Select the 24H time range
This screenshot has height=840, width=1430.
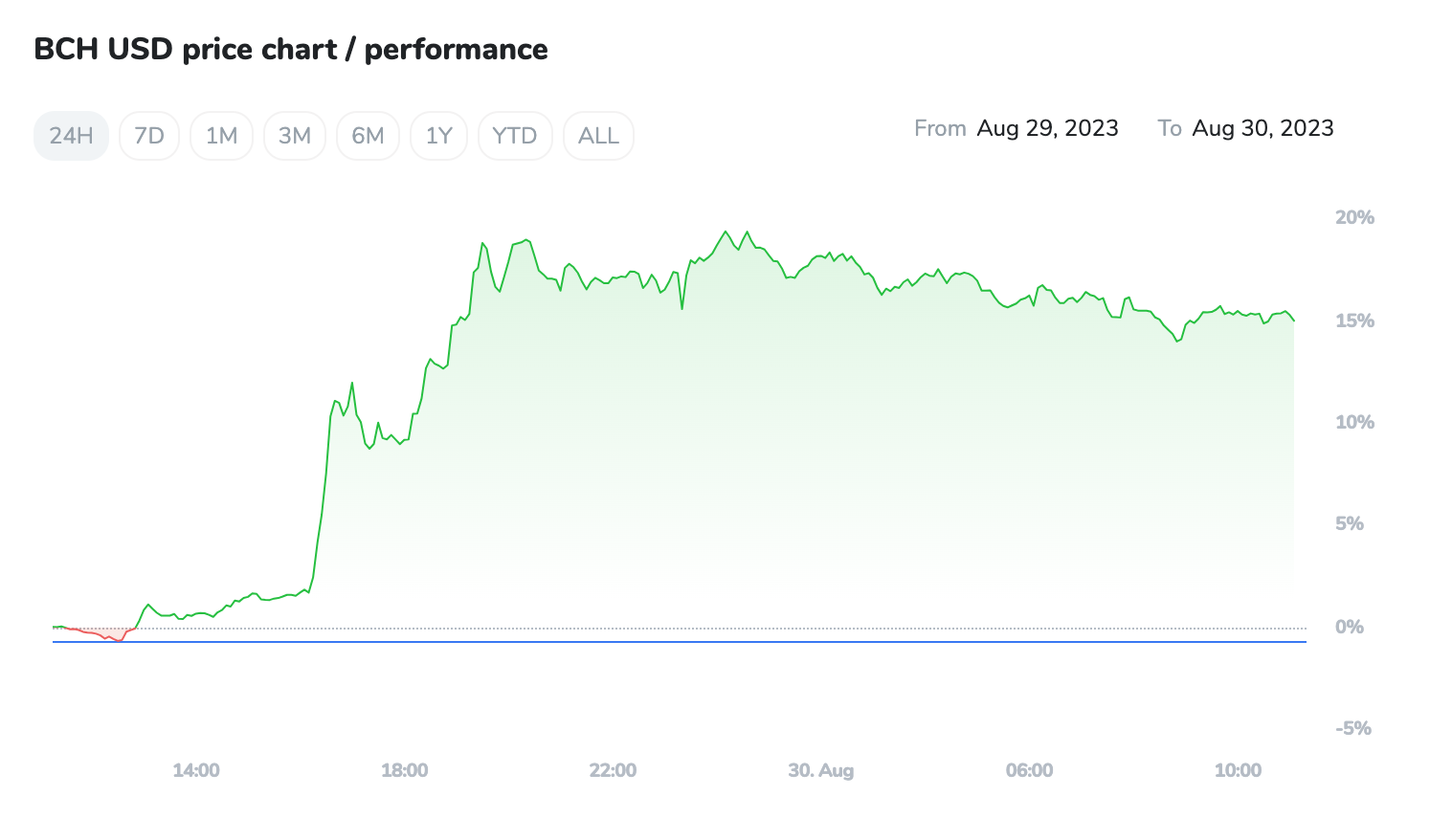(x=71, y=136)
